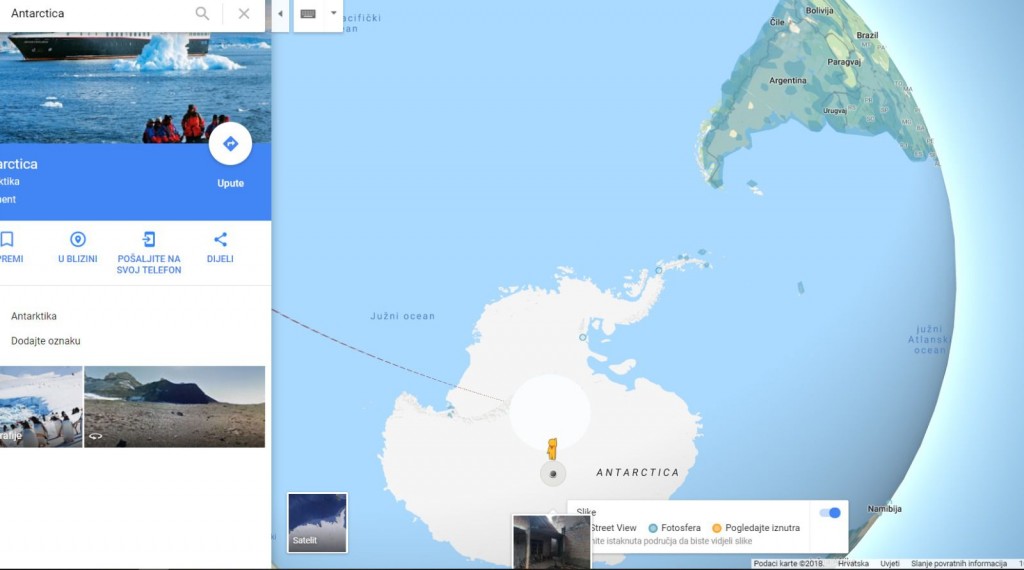Screen dimensions: 1024x570
Task: Select the yellow Pegman on the map
Action: (552, 449)
